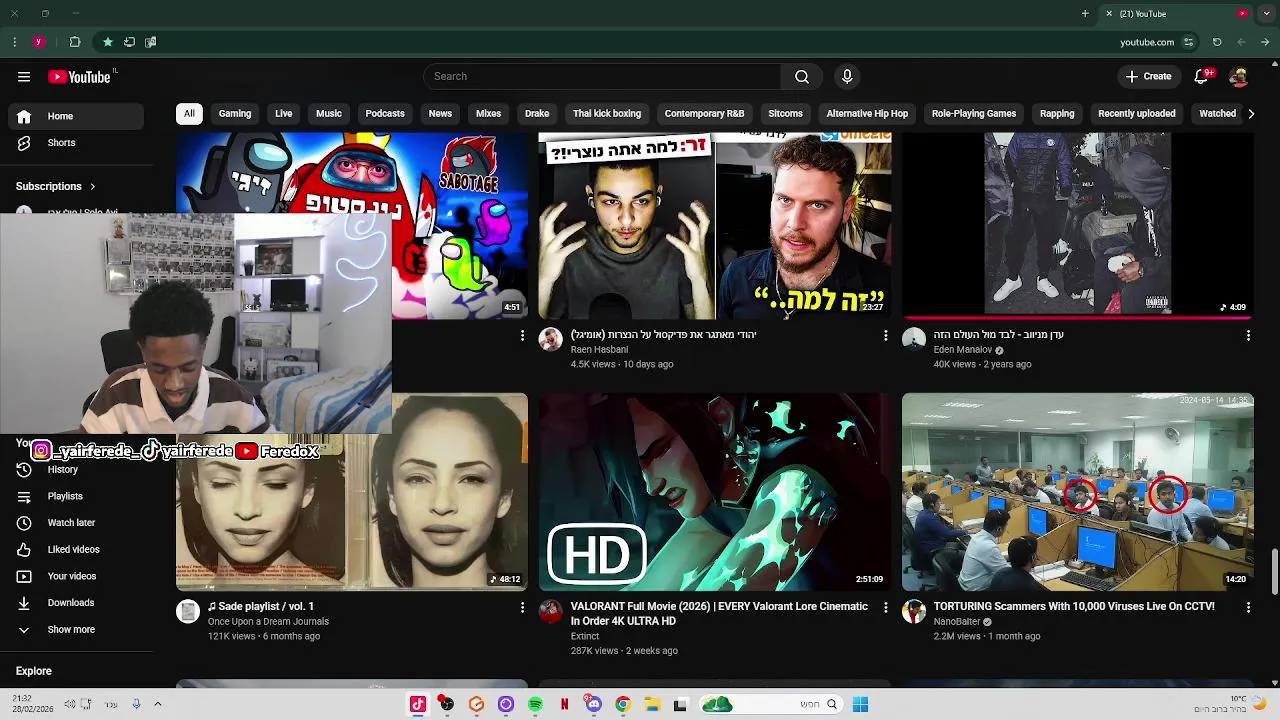Go to Home in the sidebar
This screenshot has width=1280, height=720.
tap(76, 116)
